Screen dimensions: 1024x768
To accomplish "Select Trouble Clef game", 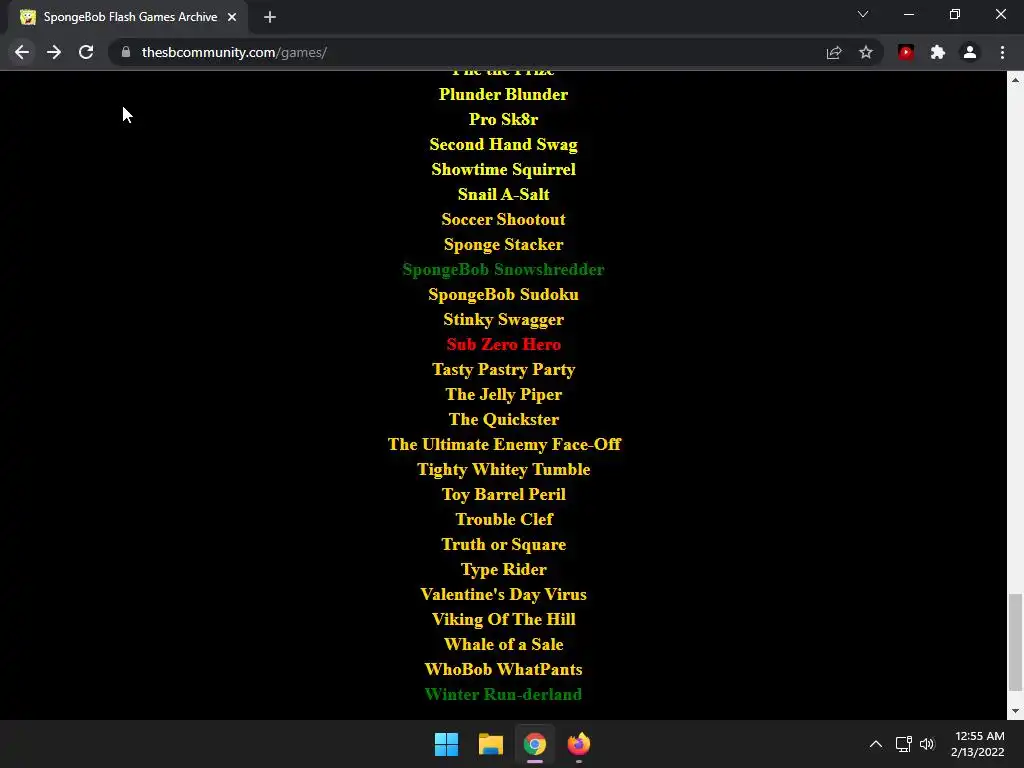I will (504, 519).
